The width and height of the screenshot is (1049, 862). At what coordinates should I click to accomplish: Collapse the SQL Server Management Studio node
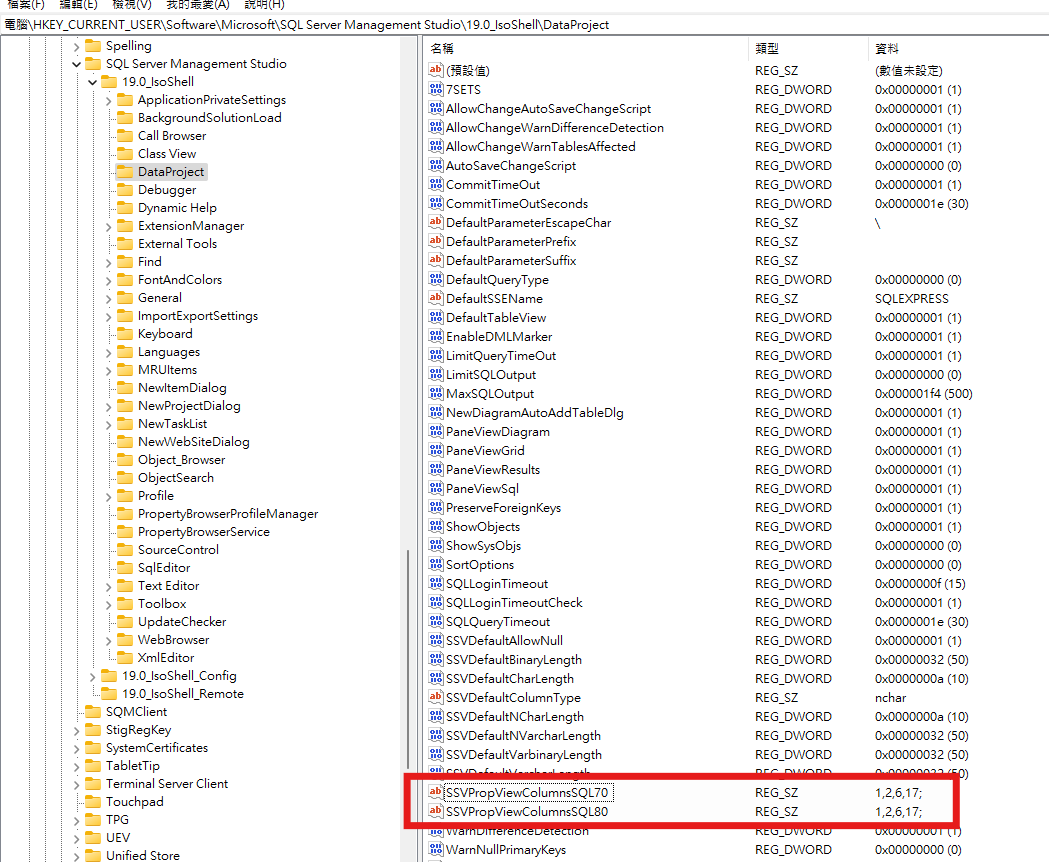(78, 64)
